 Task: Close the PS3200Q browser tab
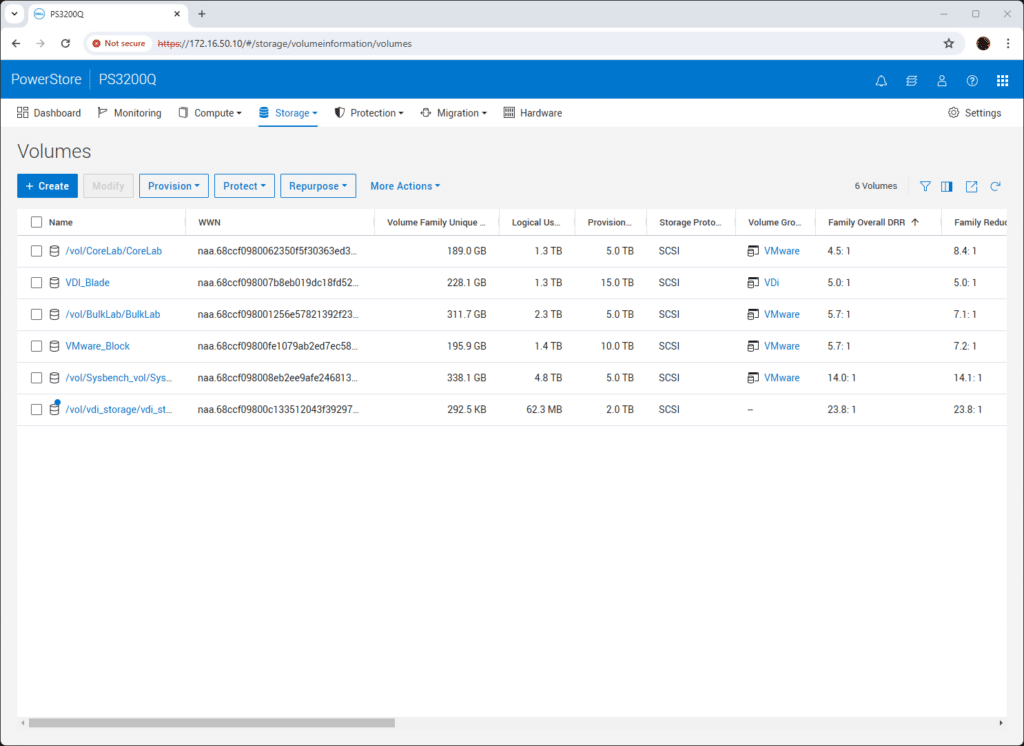177,14
